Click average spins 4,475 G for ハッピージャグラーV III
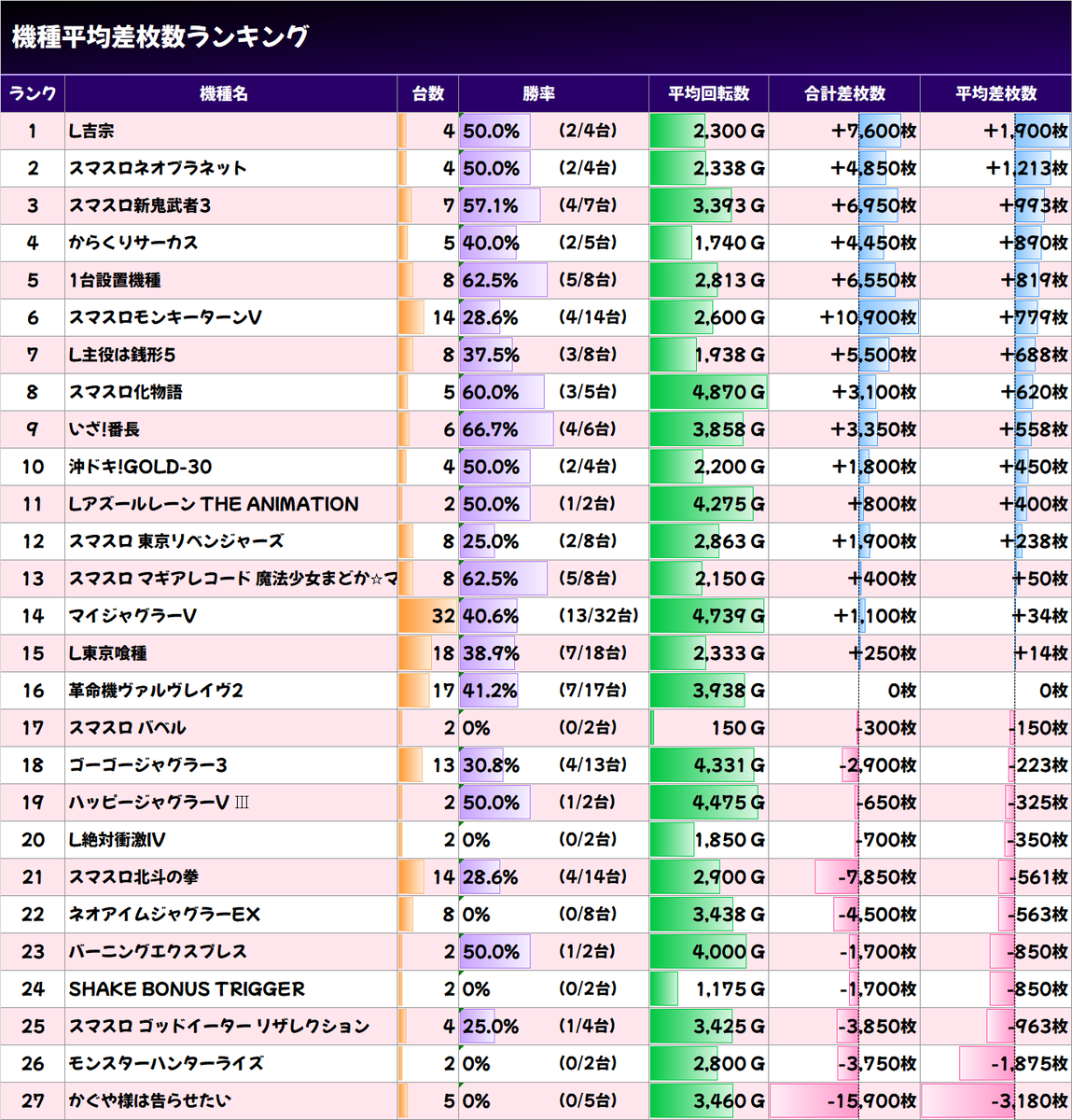Image resolution: width=1072 pixels, height=1120 pixels. (729, 803)
